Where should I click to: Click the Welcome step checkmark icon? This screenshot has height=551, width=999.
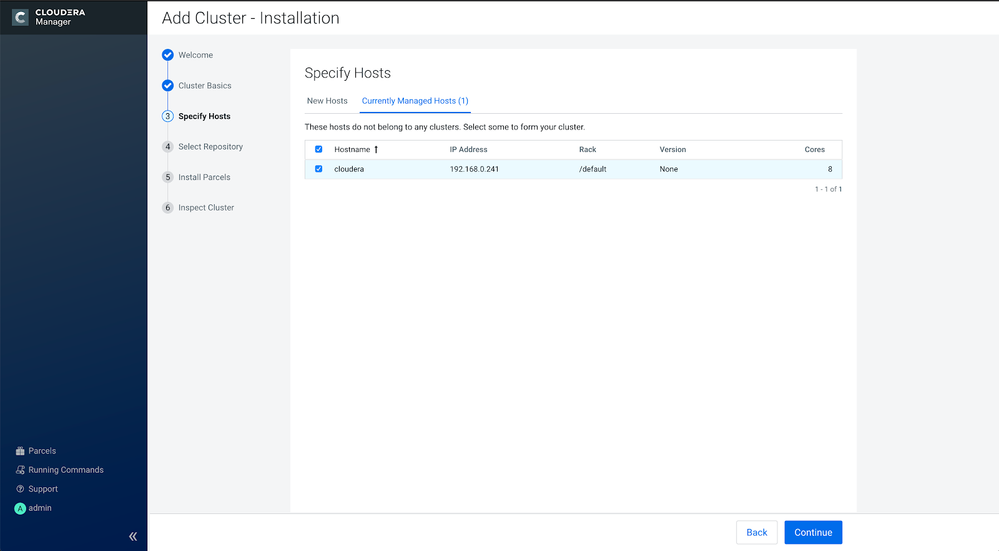pyautogui.click(x=168, y=55)
